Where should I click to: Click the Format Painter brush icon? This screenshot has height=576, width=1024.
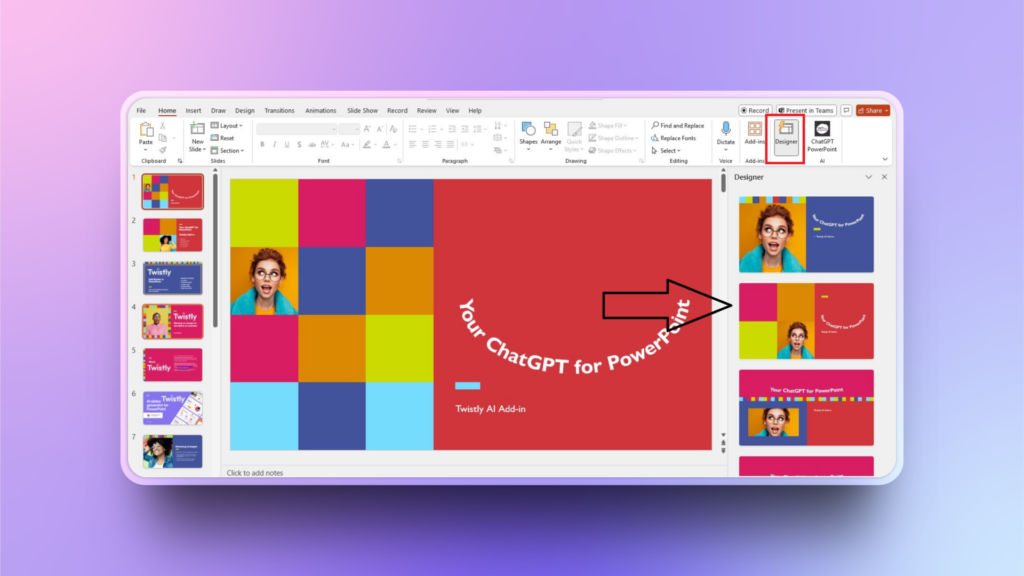coord(163,150)
